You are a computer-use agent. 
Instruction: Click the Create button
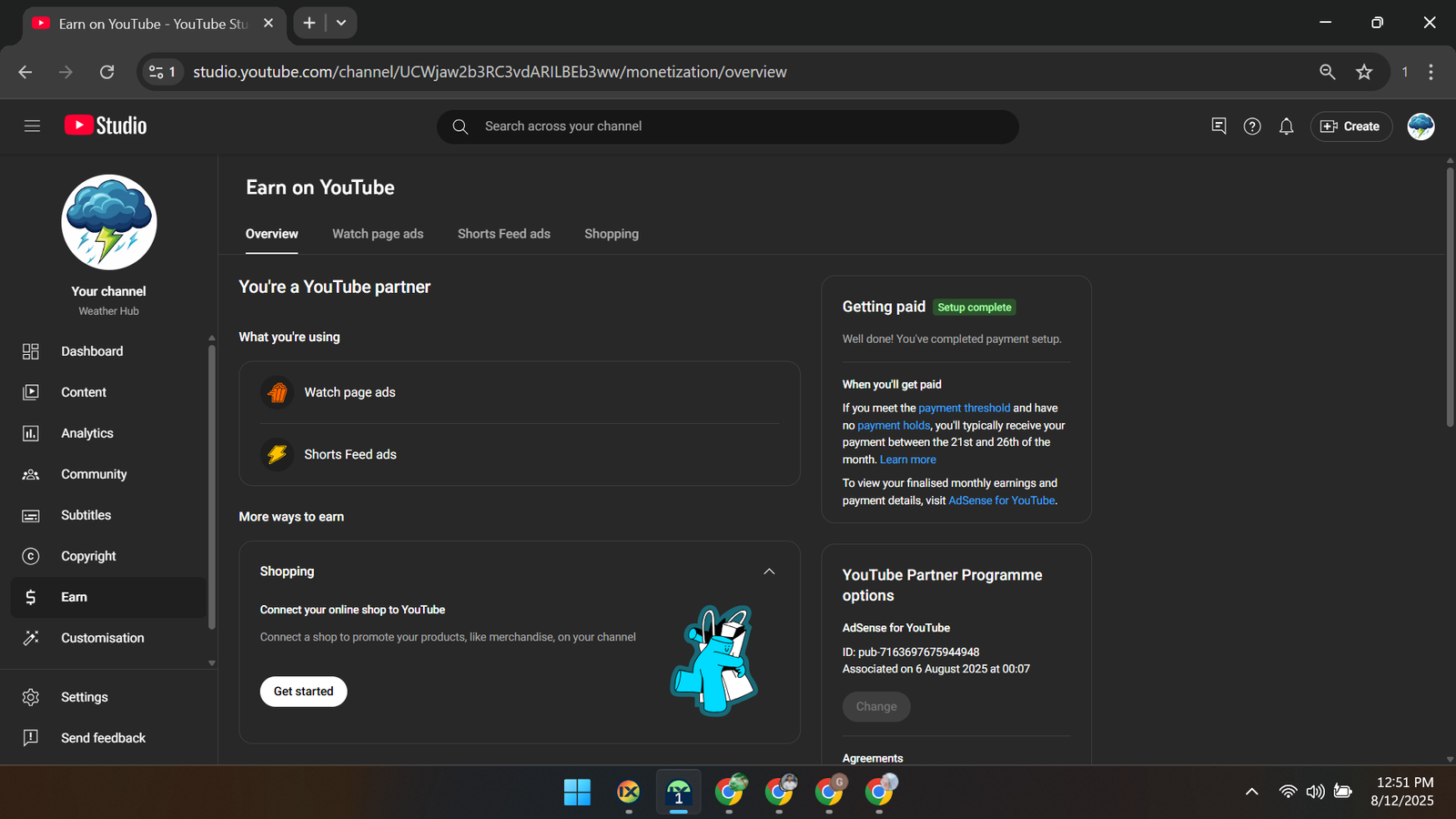(1351, 126)
